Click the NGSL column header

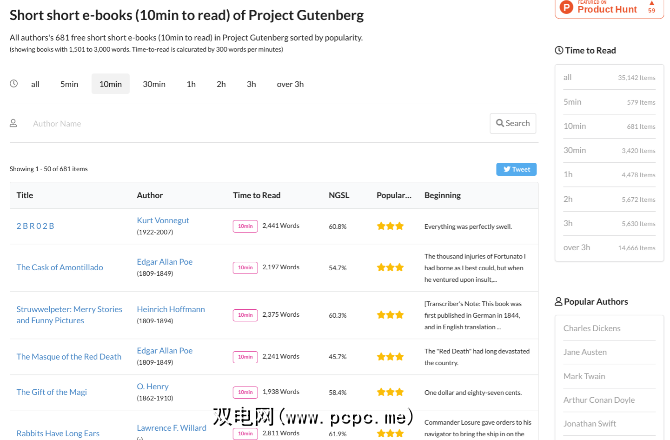click(x=339, y=195)
